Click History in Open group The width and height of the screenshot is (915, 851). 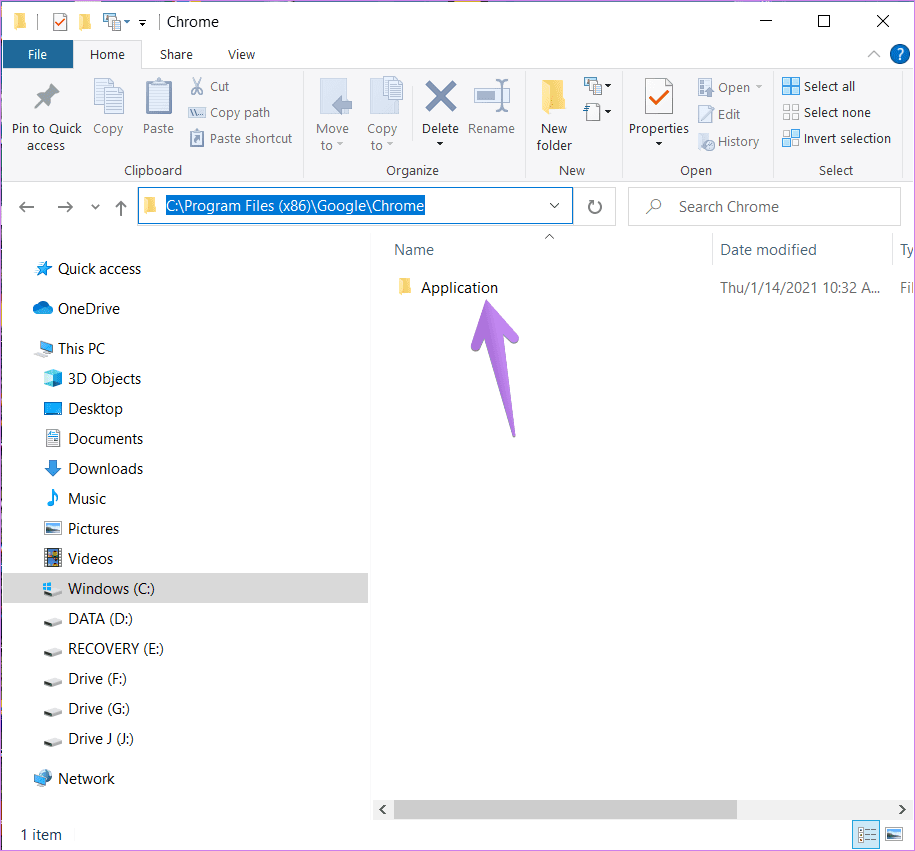pos(729,142)
